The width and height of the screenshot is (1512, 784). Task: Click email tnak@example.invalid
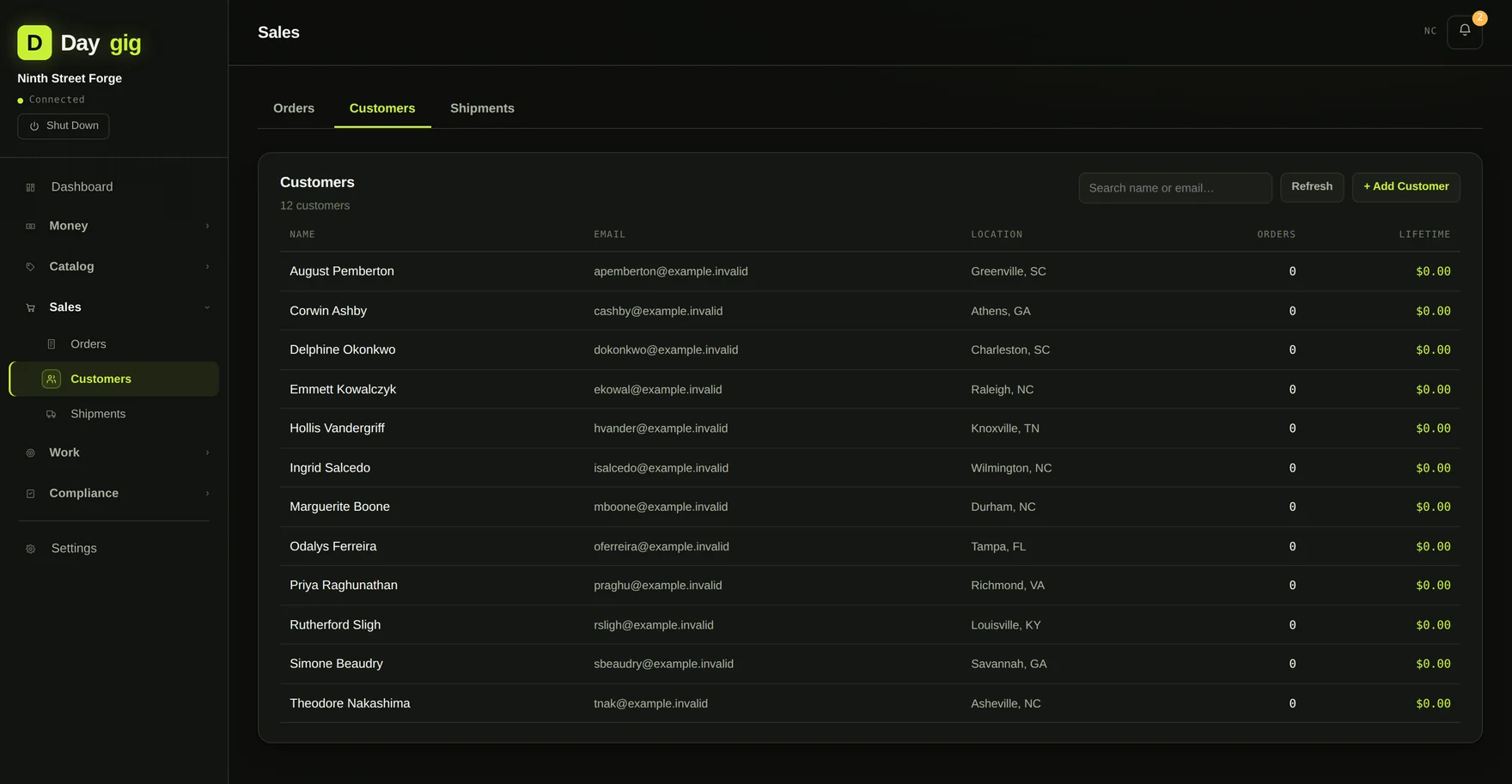[651, 704]
